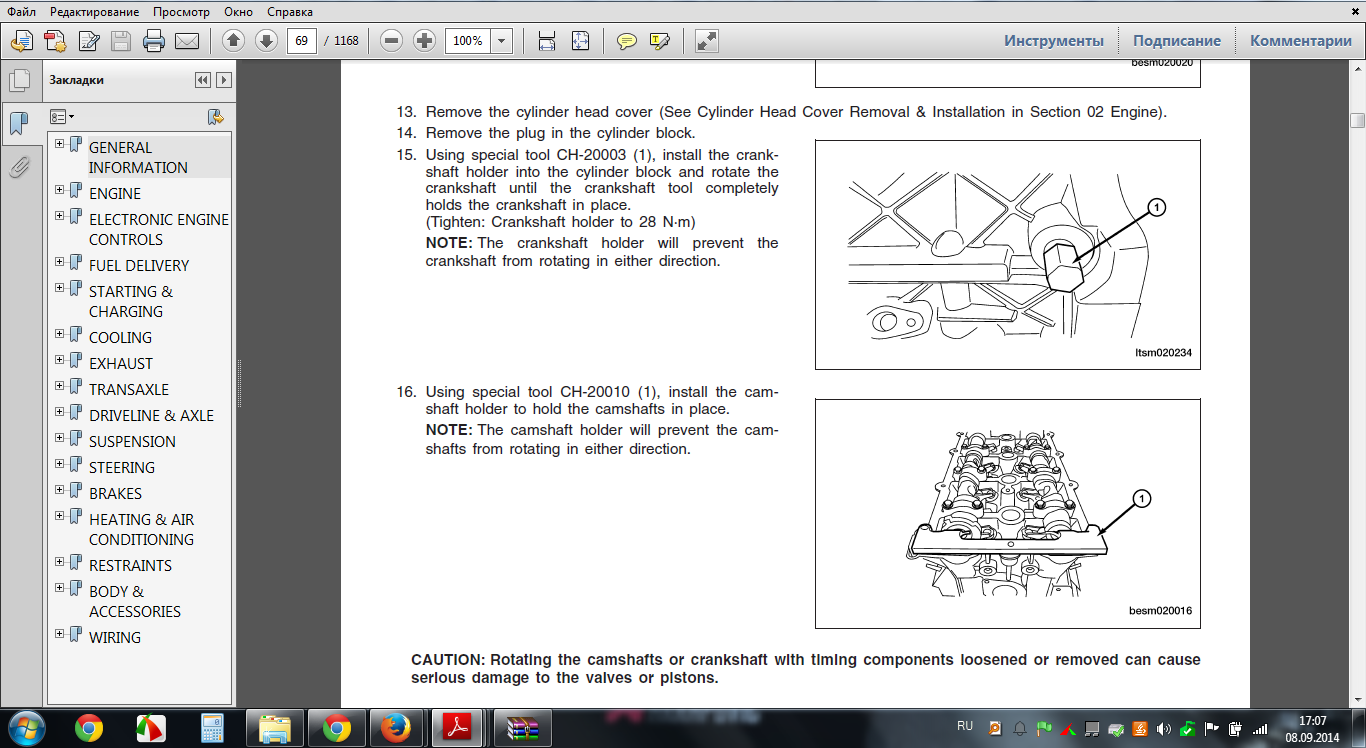Add a sticky note comment
This screenshot has width=1366, height=748.
click(x=627, y=41)
